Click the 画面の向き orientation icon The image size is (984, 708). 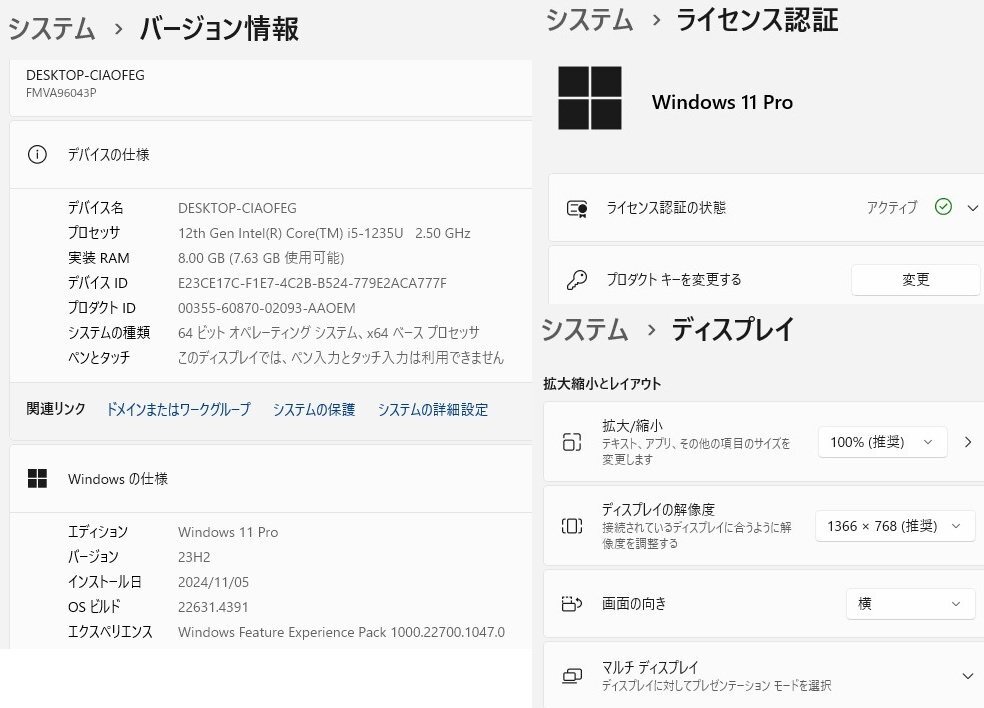point(572,604)
